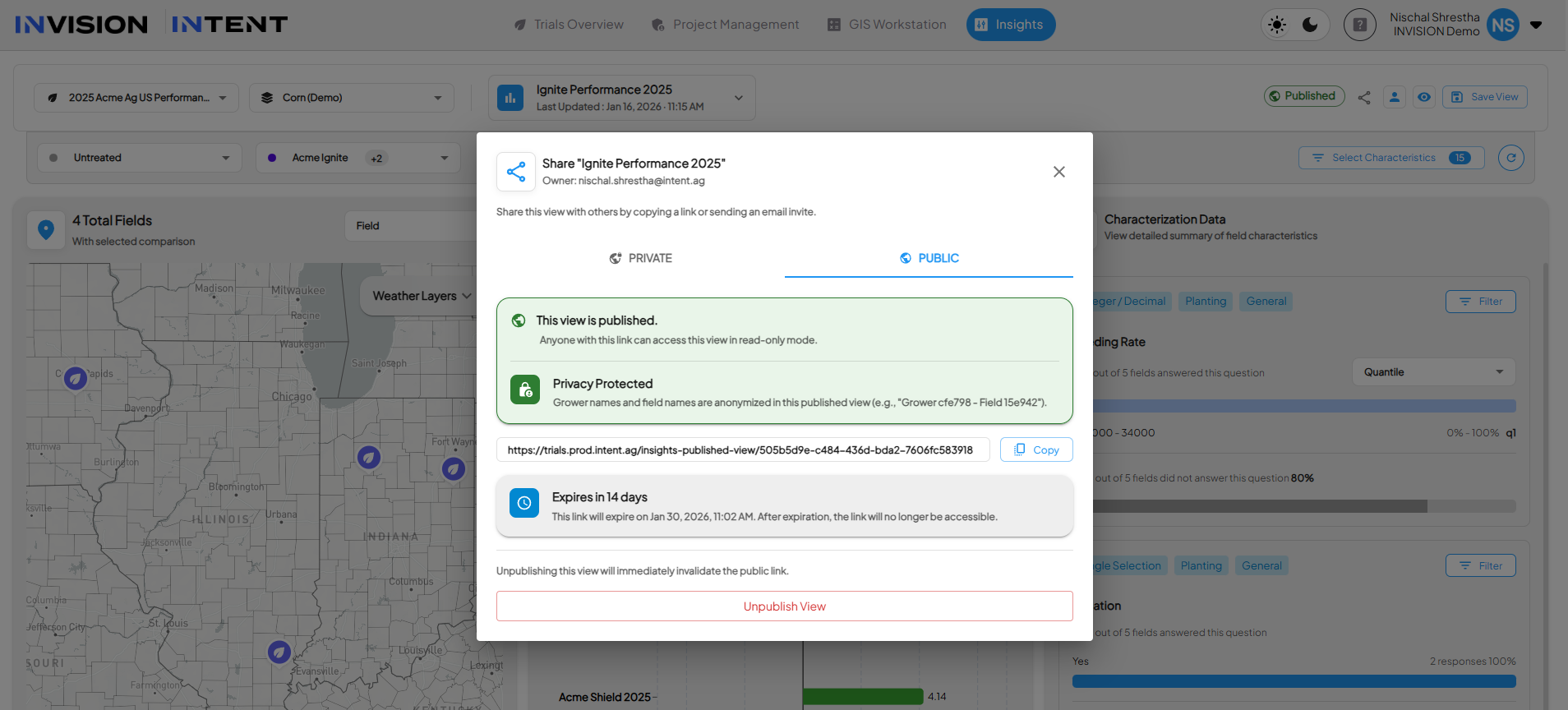This screenshot has height=710, width=1568.
Task: Click the Ignite Performance chart icon
Action: click(x=510, y=98)
